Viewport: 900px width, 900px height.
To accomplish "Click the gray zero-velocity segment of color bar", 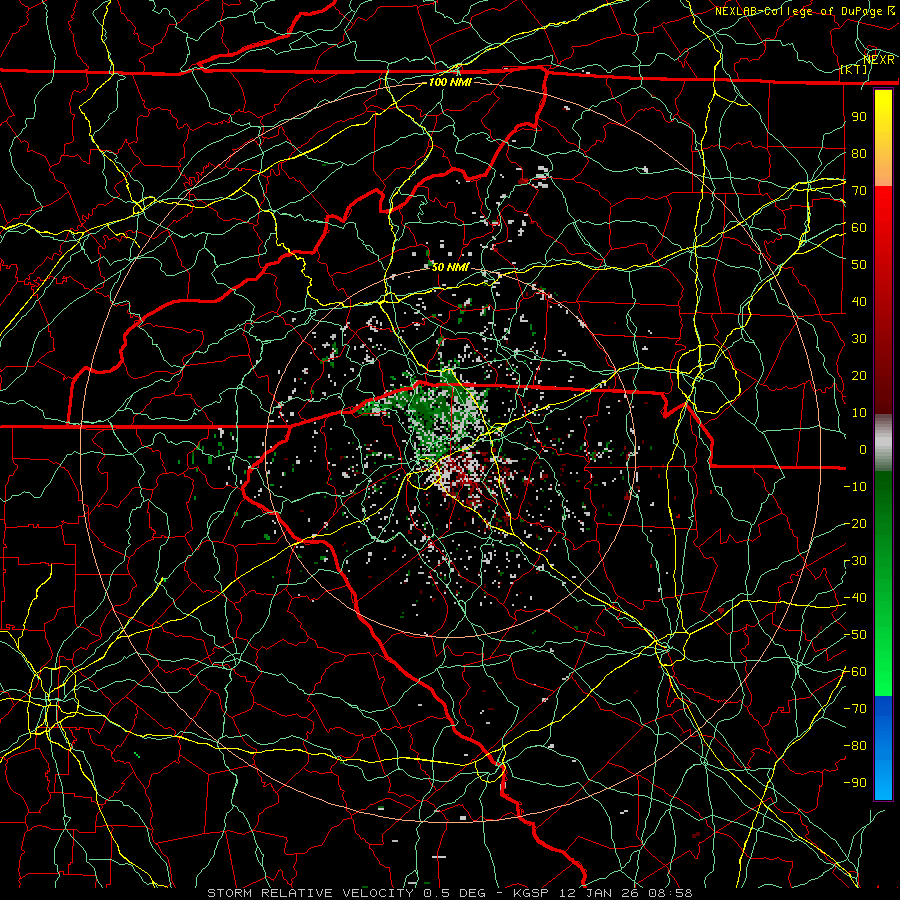I will pyautogui.click(x=883, y=443).
